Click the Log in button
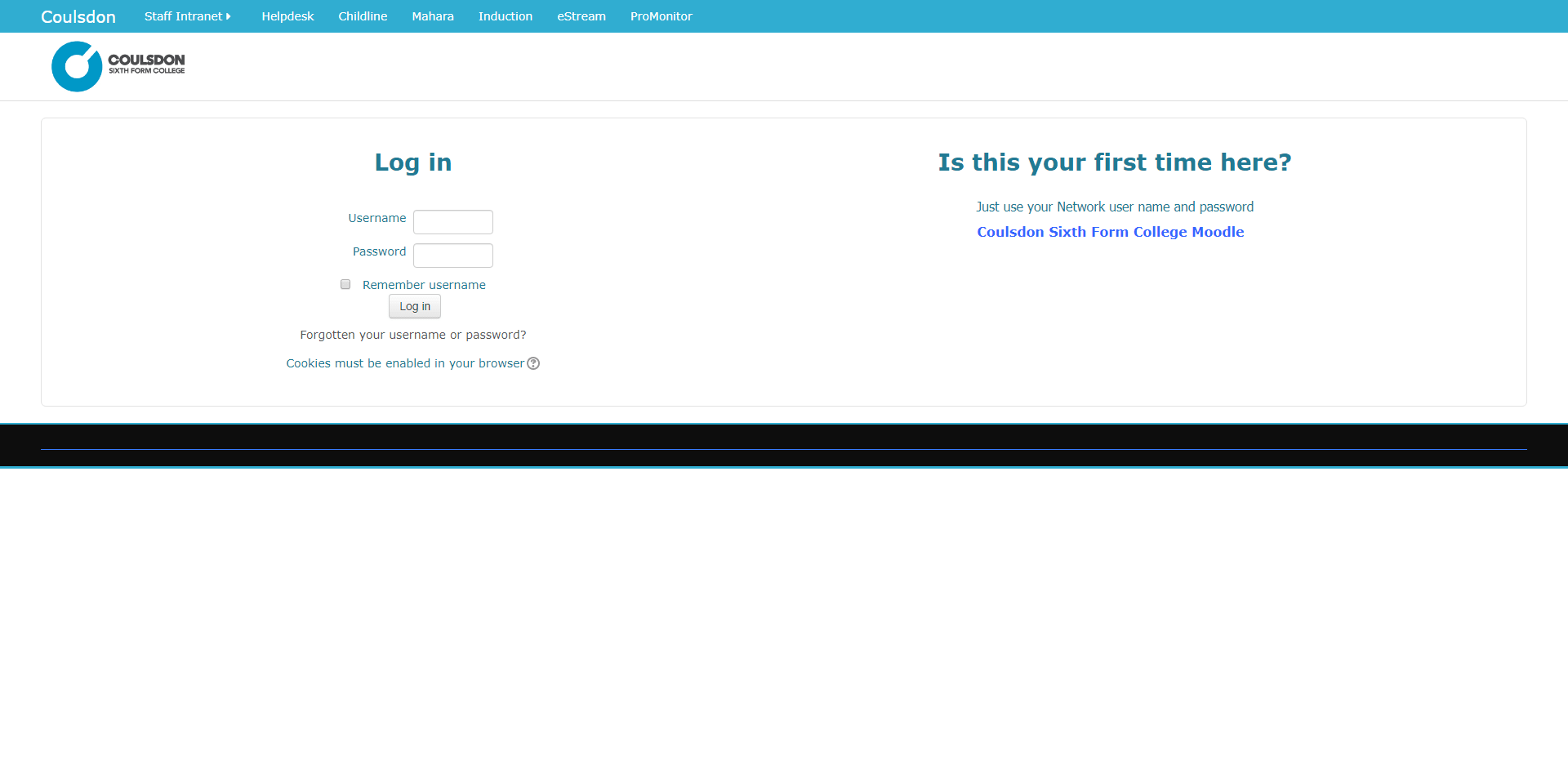The width and height of the screenshot is (1568, 765). (x=415, y=306)
